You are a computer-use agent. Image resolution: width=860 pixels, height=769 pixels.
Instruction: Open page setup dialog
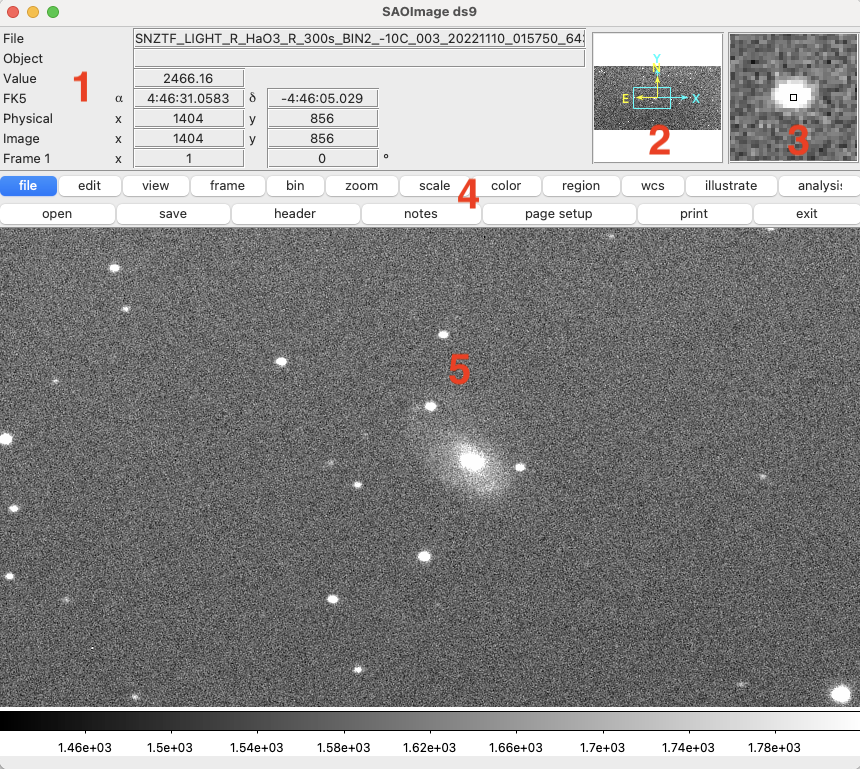click(559, 214)
